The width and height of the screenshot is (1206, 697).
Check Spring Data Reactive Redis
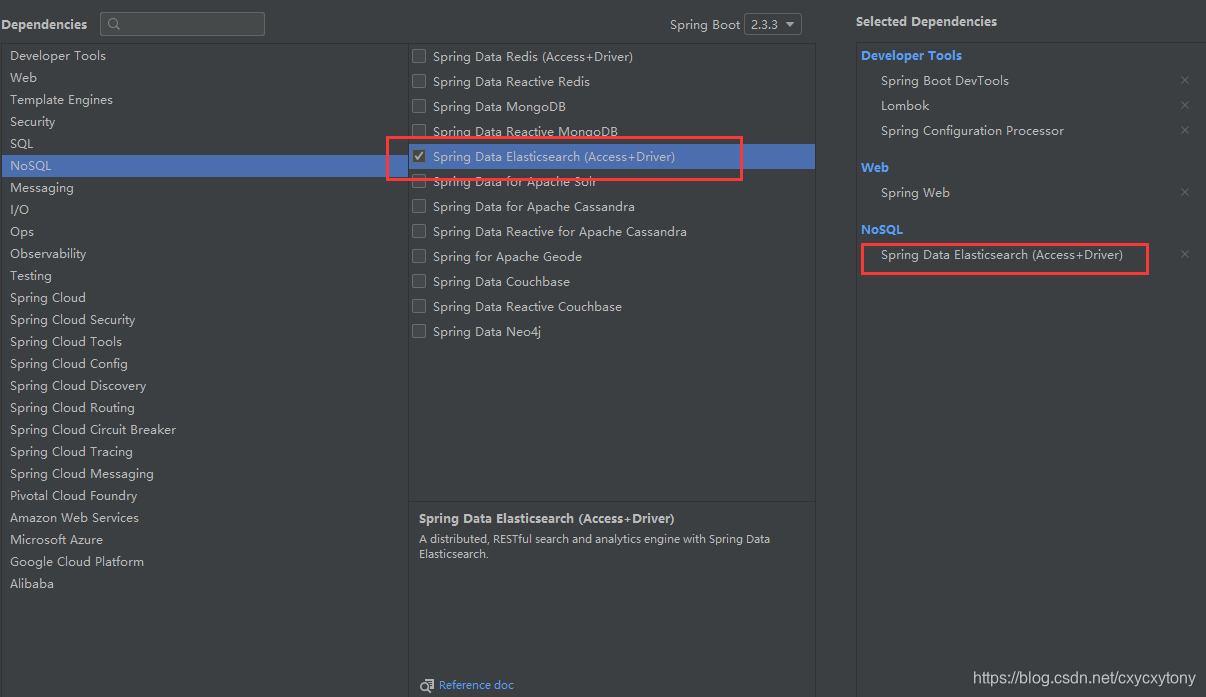click(419, 82)
